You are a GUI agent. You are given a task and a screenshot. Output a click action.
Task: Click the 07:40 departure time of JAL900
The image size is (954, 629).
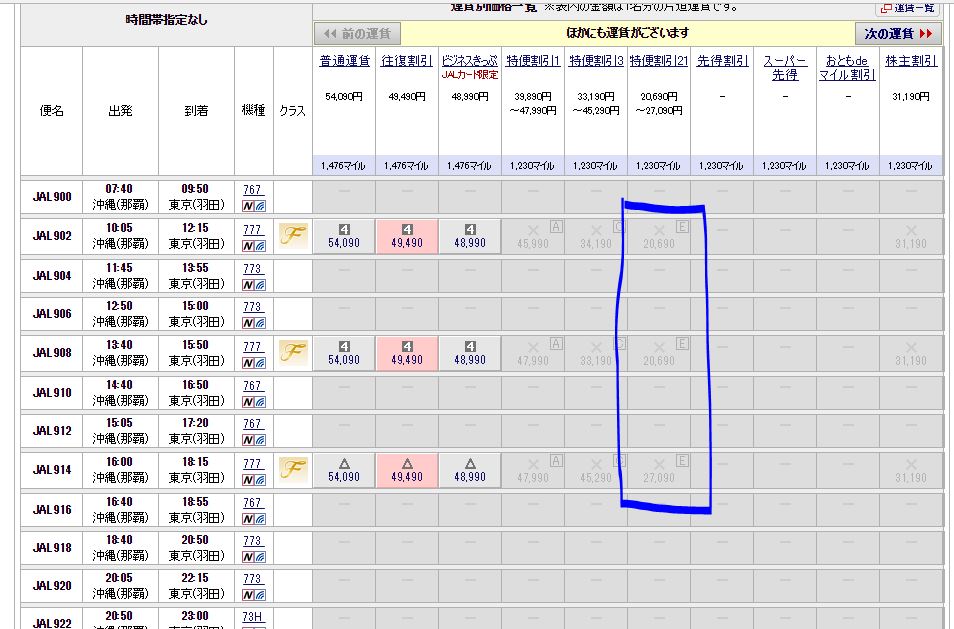pos(119,189)
